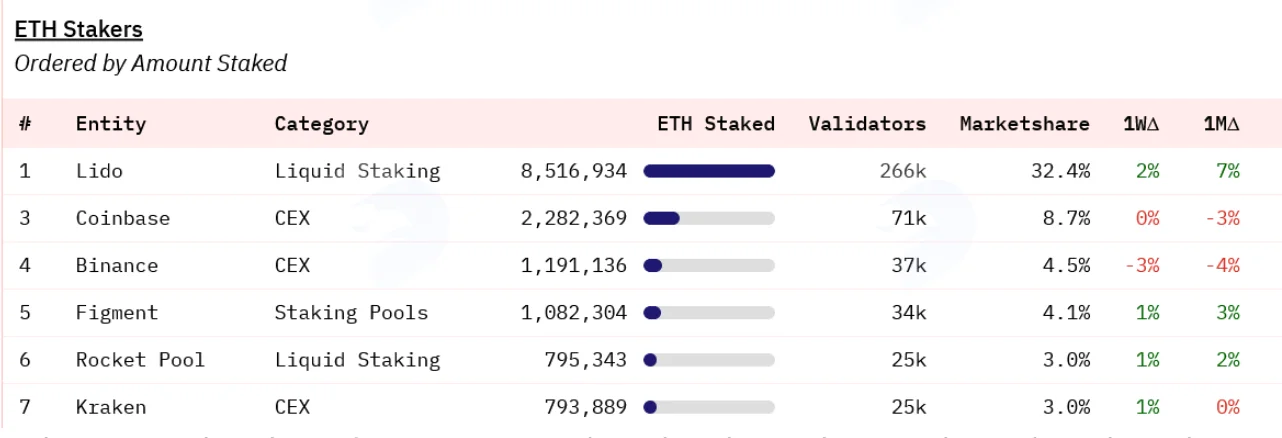
Task: Click Lido's Liquid Staking category cell
Action: pyautogui.click(x=357, y=171)
